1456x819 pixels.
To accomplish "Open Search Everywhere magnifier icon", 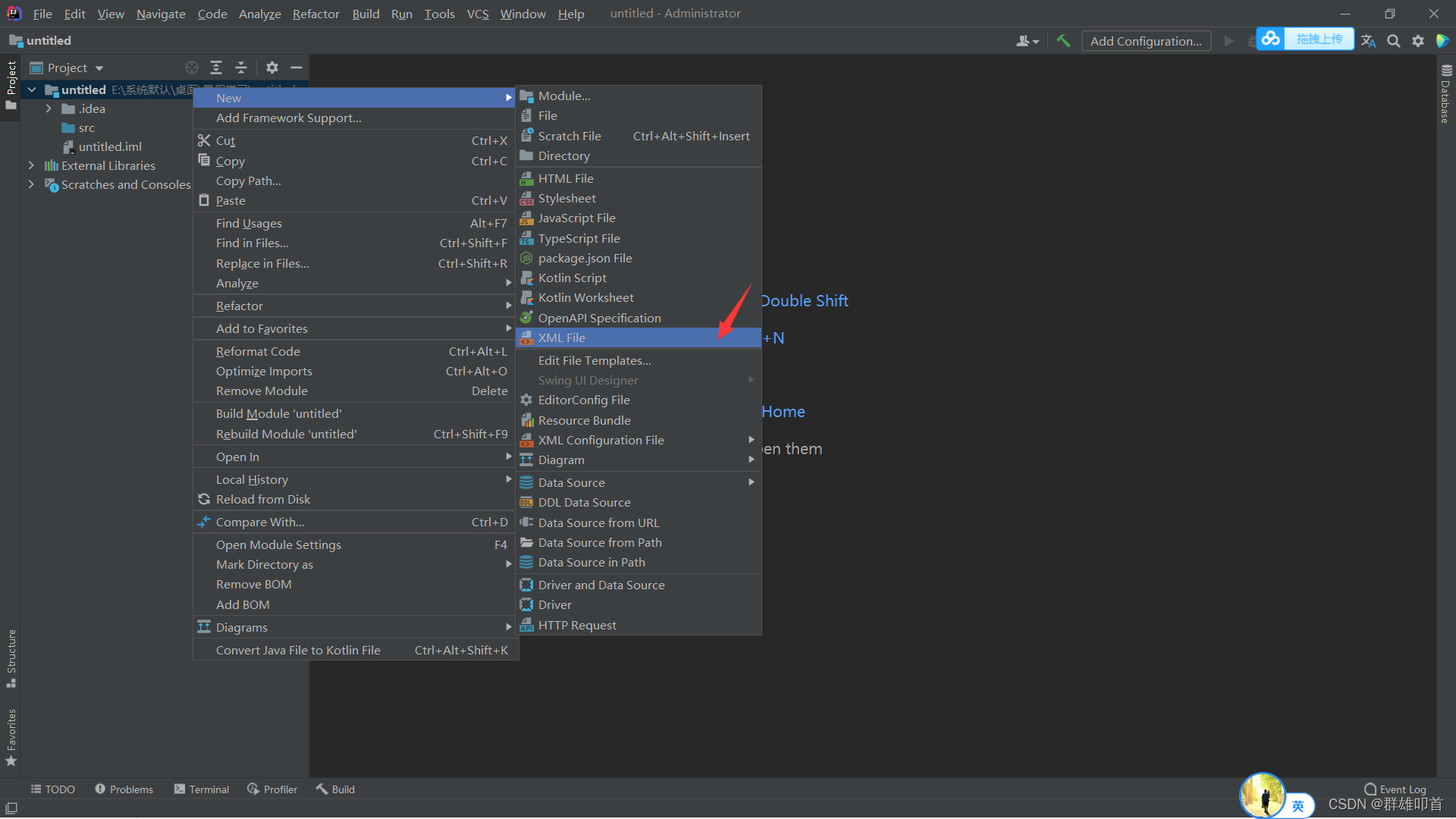I will [x=1393, y=41].
